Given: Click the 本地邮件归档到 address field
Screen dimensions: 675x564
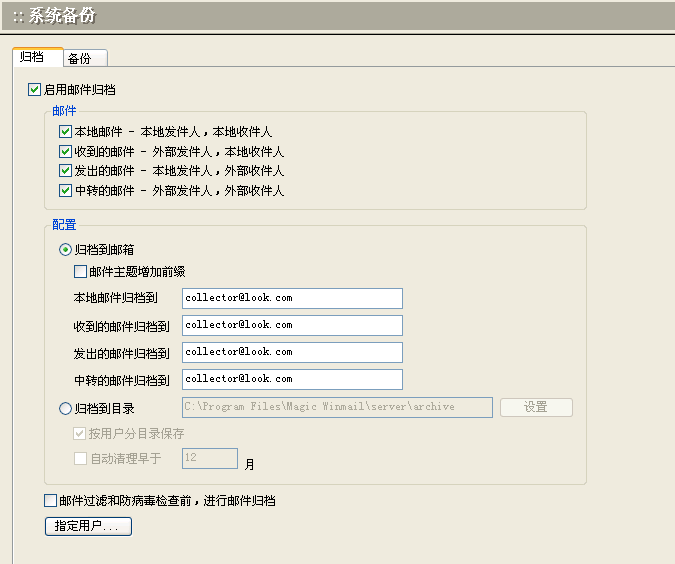Looking at the screenshot, I should [292, 298].
